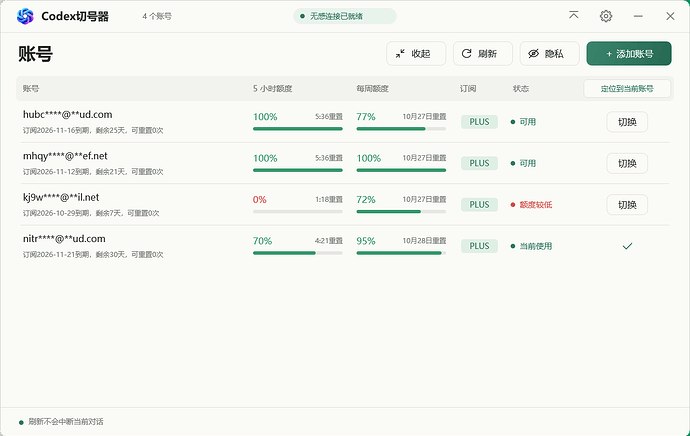Screen dimensions: 690x436
Task: Click PLUS badge on mhqy**** row
Action: pos(479,163)
